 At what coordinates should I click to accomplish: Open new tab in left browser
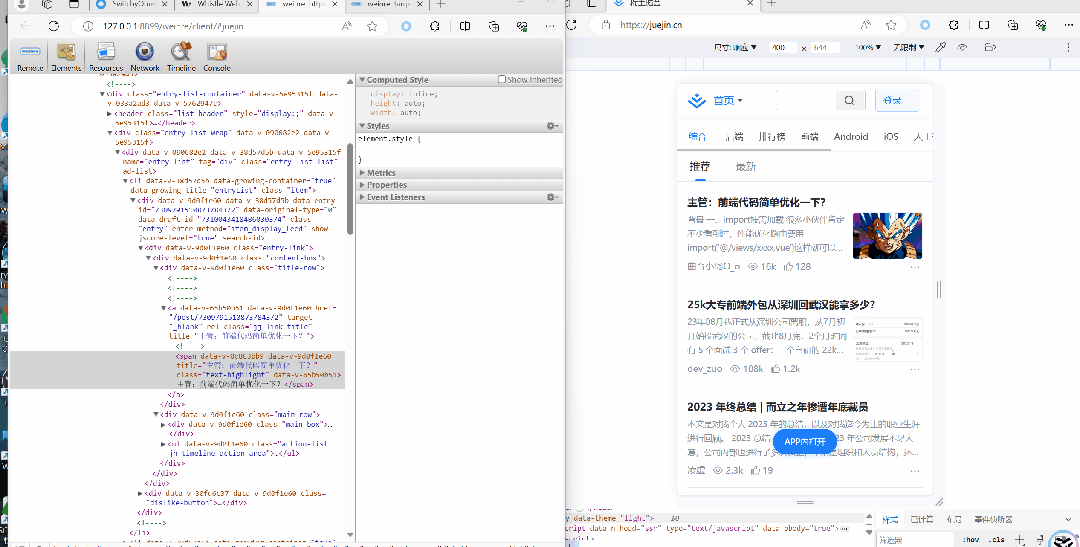tap(441, 5)
